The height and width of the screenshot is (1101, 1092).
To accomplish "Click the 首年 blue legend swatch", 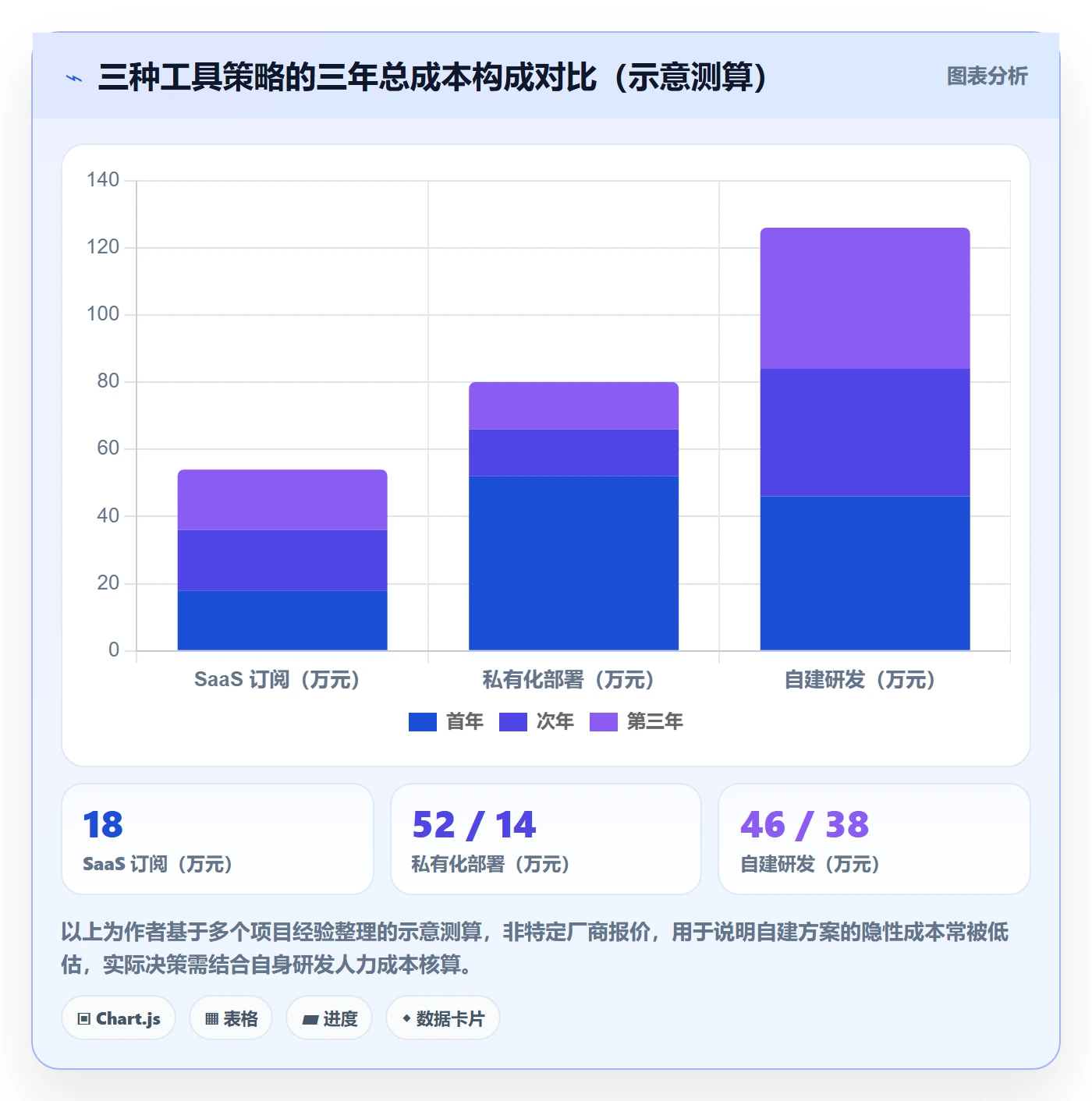I will (423, 722).
